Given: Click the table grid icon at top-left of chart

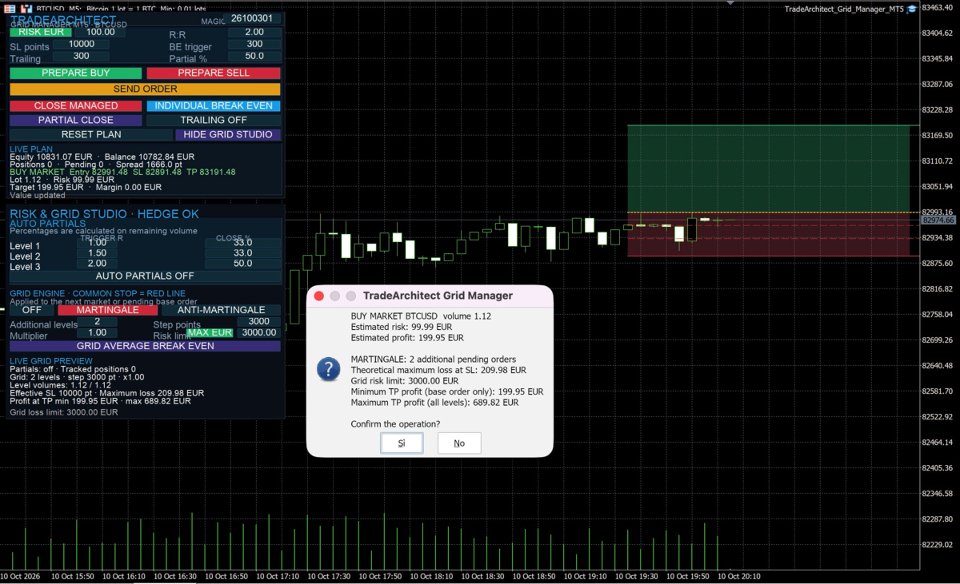Looking at the screenshot, I should [10, 9].
